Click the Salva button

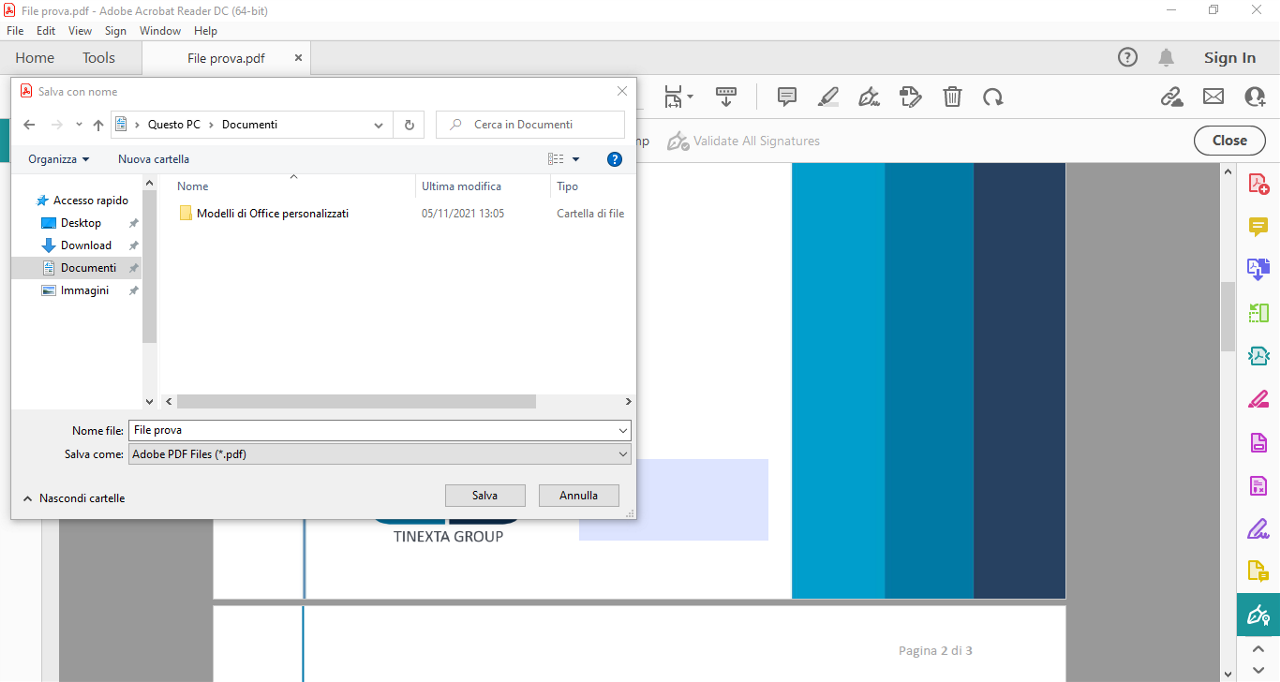485,495
